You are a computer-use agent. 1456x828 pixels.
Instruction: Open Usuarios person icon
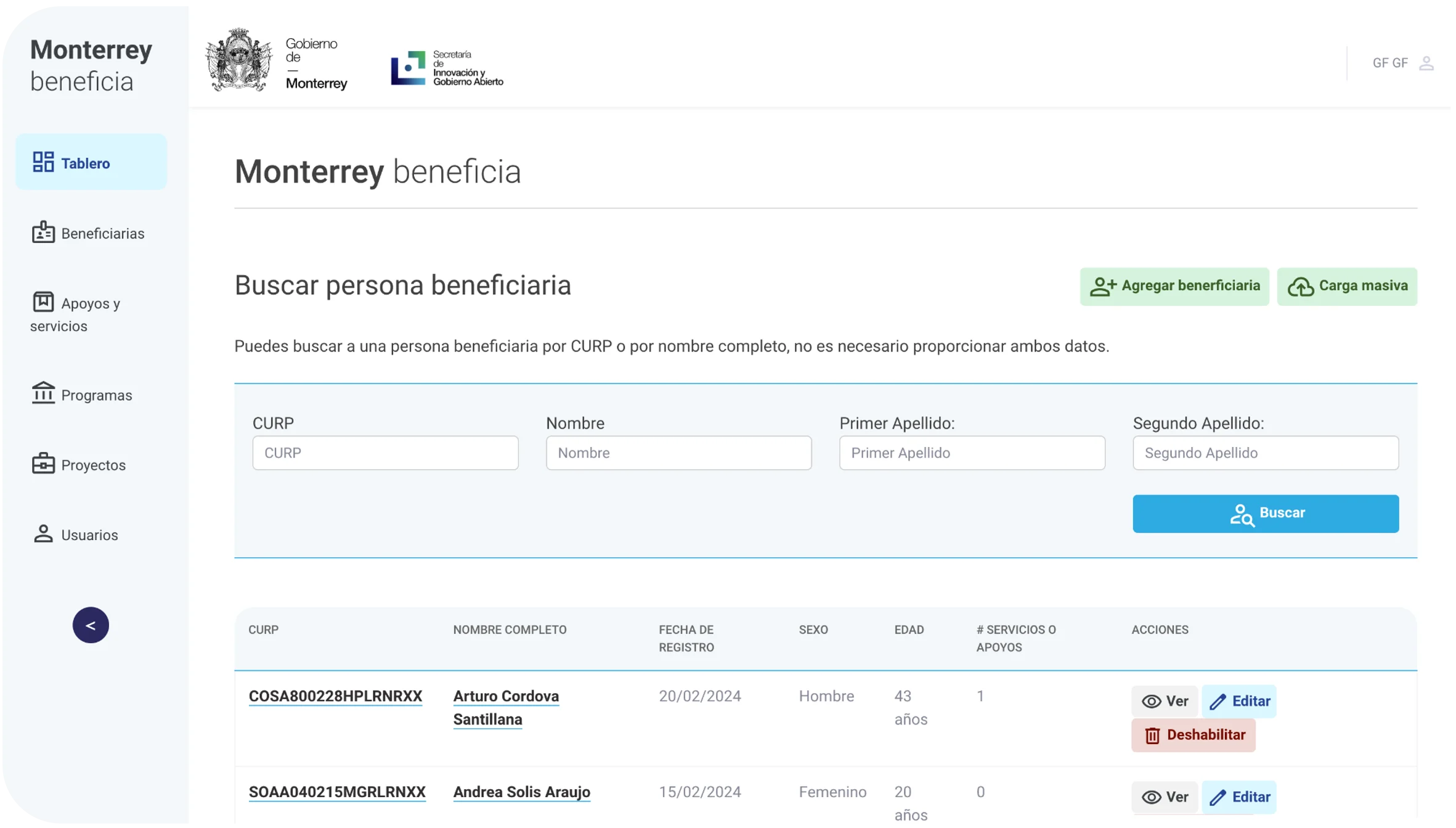click(43, 534)
